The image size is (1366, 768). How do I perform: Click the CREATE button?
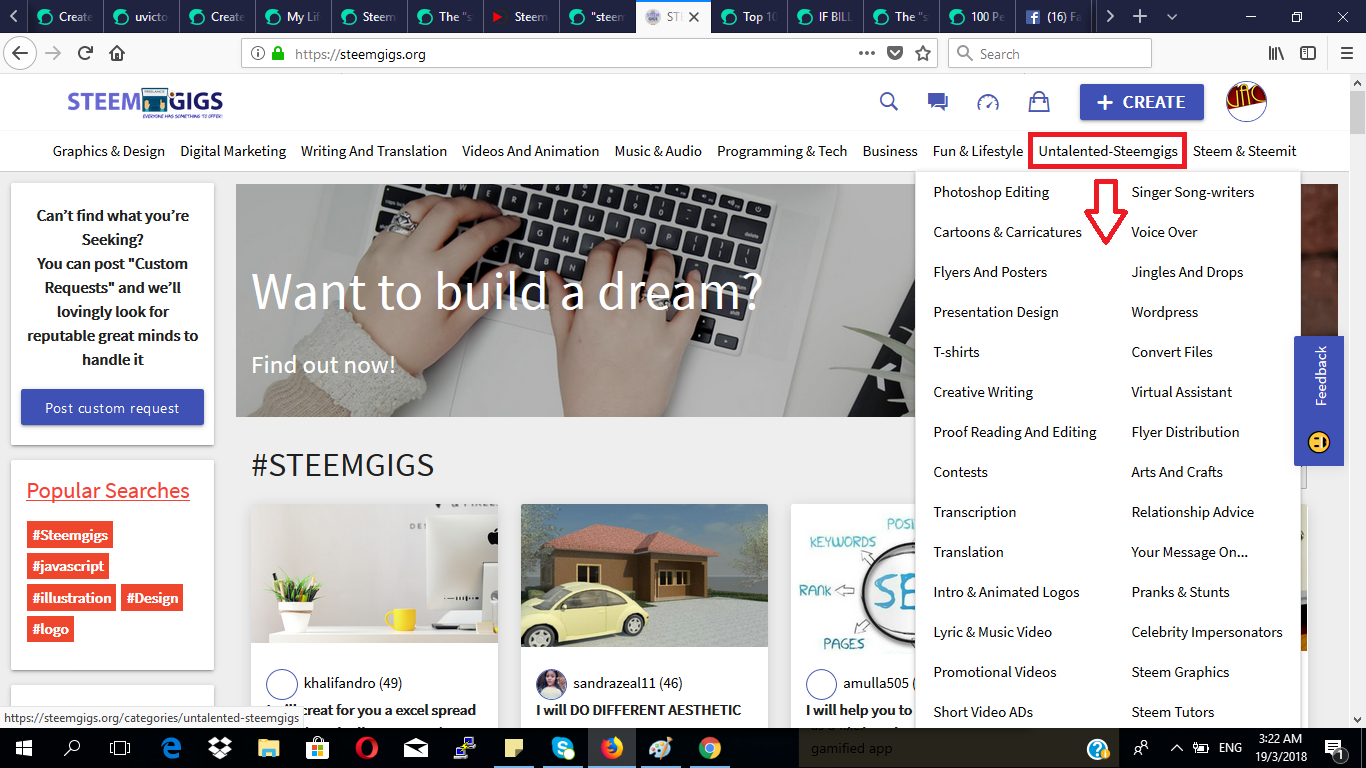coord(1141,102)
